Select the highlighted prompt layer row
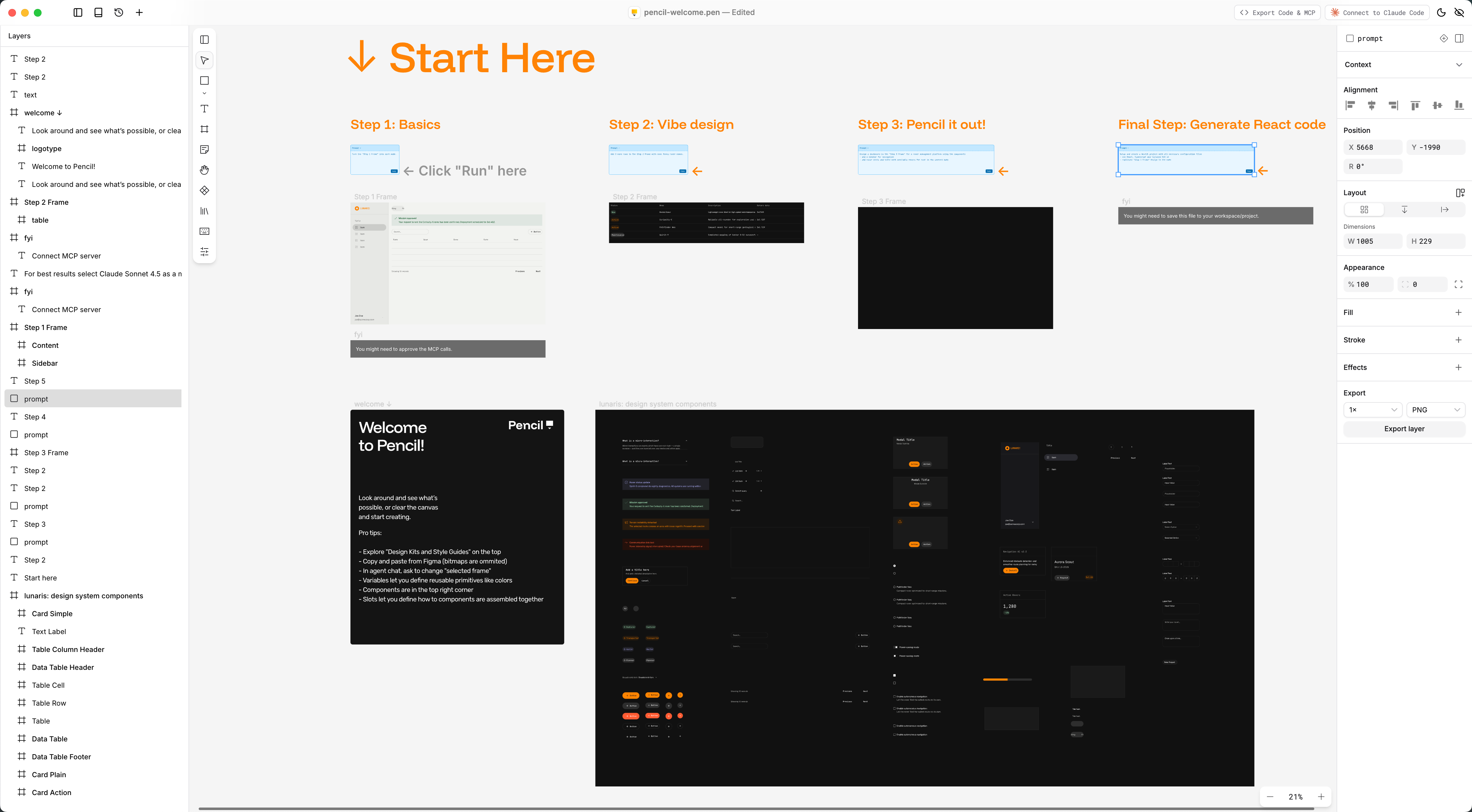The image size is (1472, 812). (x=93, y=399)
